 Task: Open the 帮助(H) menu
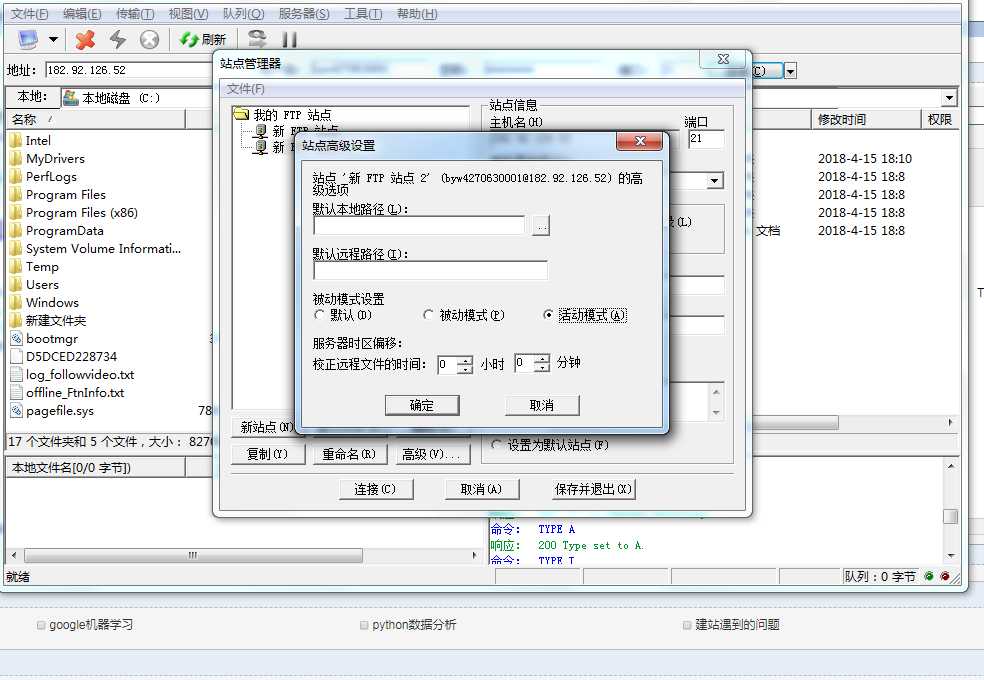pos(417,14)
